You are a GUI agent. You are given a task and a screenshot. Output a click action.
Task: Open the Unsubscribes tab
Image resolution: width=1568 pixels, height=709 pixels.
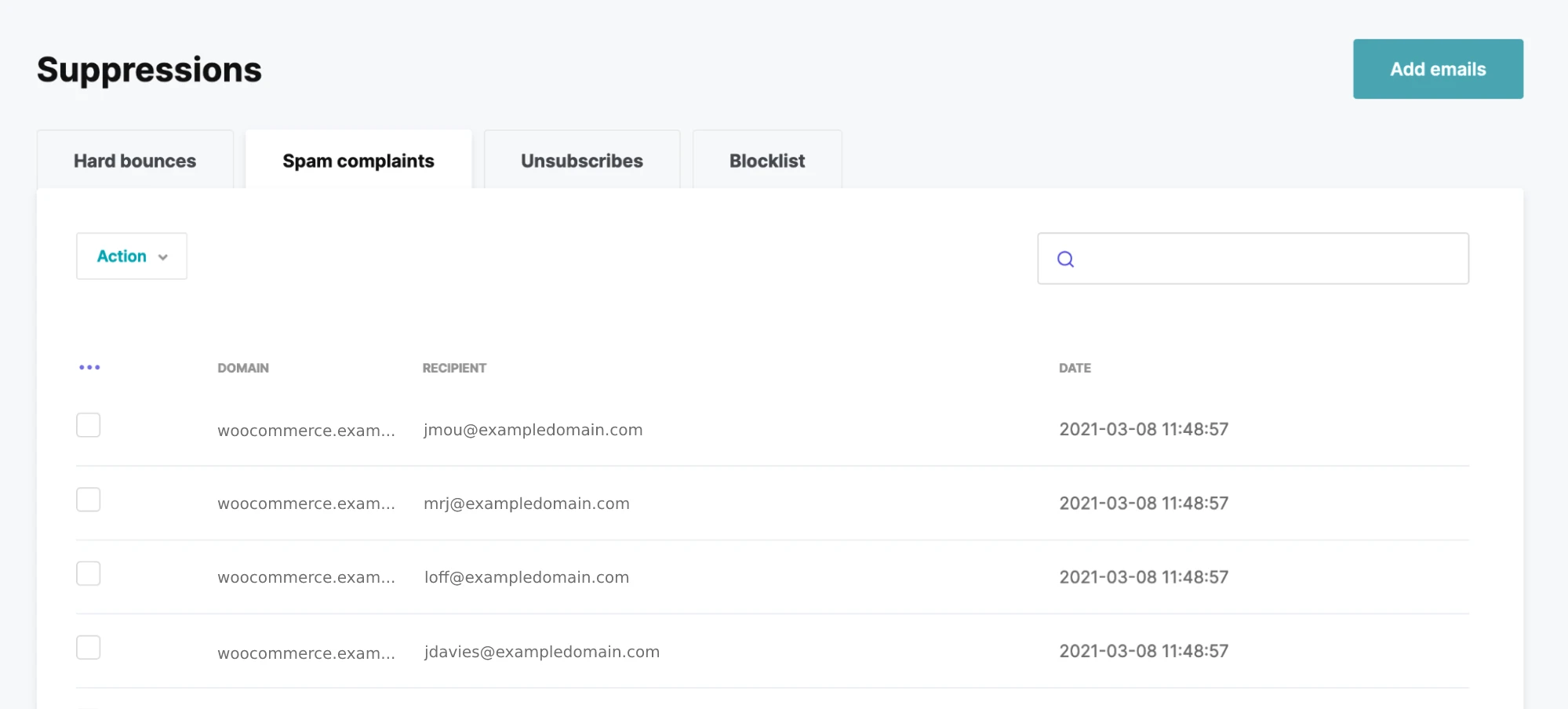(581, 161)
